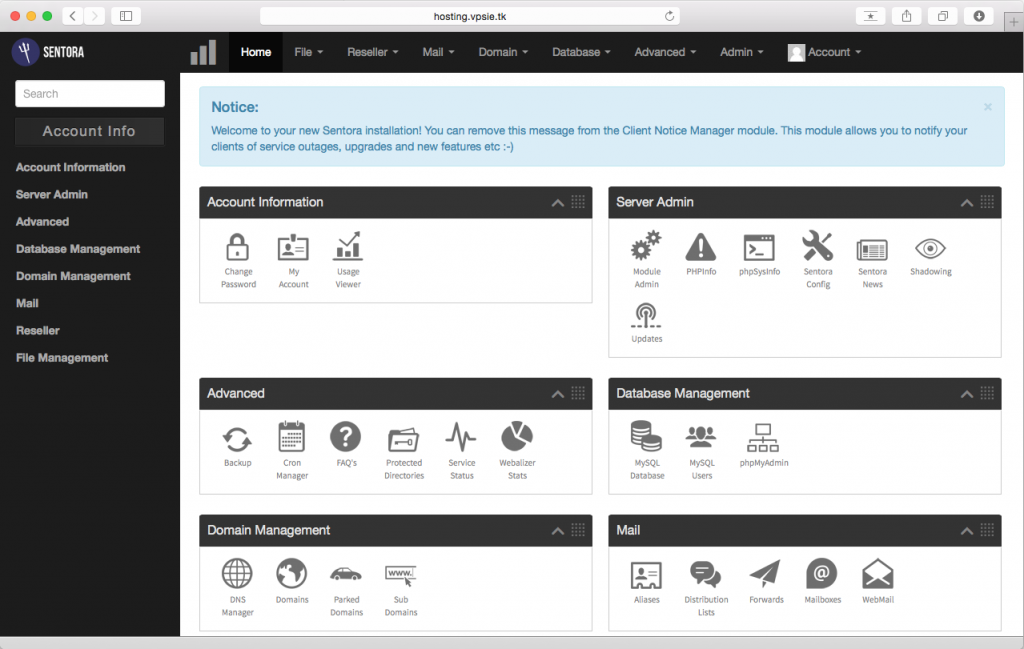Viewport: 1024px width, 649px height.
Task: Launch WebMail
Action: (878, 582)
